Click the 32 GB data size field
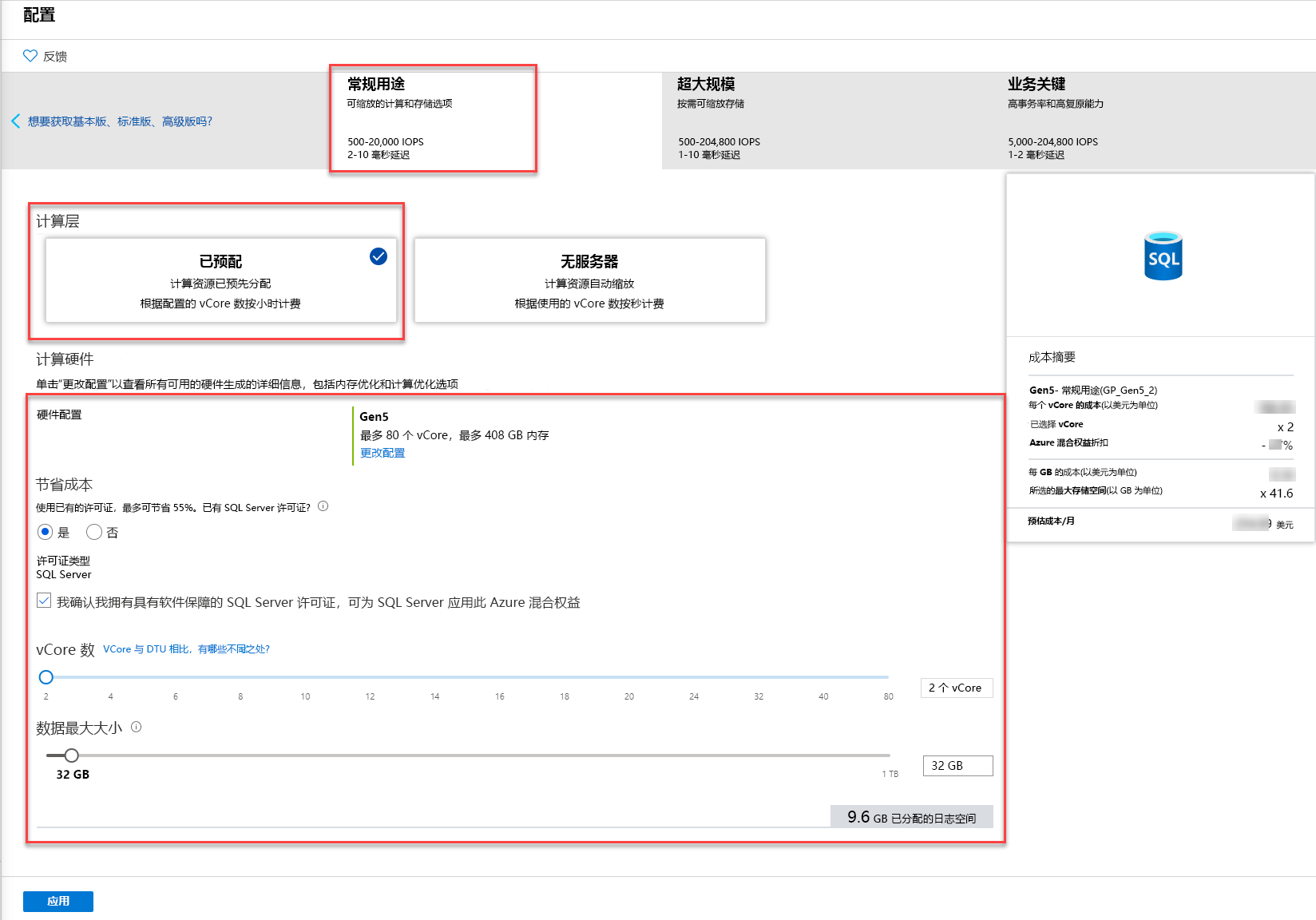The width and height of the screenshot is (1316, 920). pos(957,766)
